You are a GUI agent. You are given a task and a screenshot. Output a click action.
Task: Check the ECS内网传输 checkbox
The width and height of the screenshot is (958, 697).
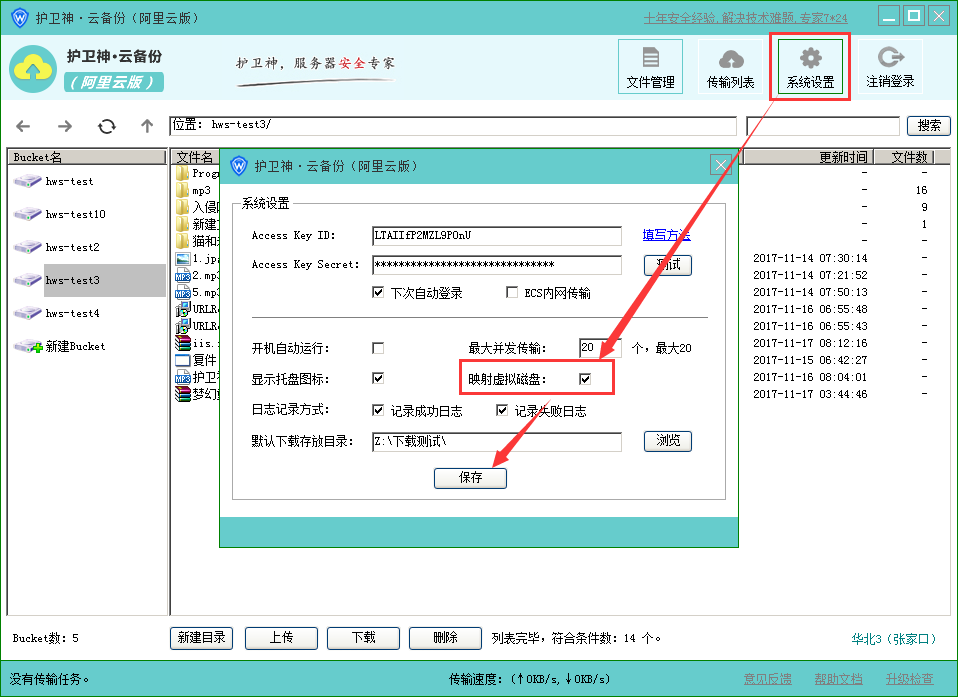[512, 293]
